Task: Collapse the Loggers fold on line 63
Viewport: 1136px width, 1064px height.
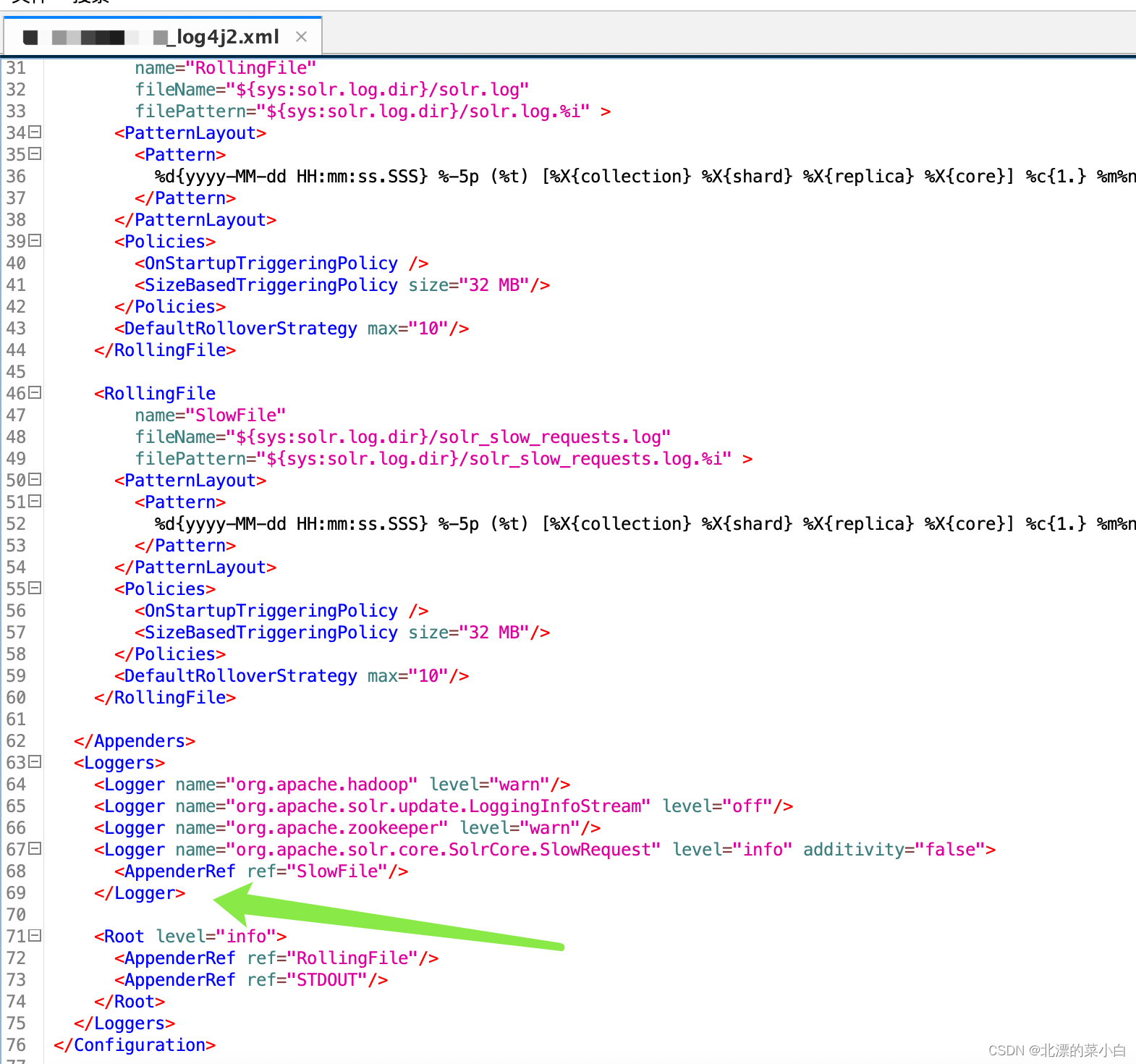Action: point(35,761)
